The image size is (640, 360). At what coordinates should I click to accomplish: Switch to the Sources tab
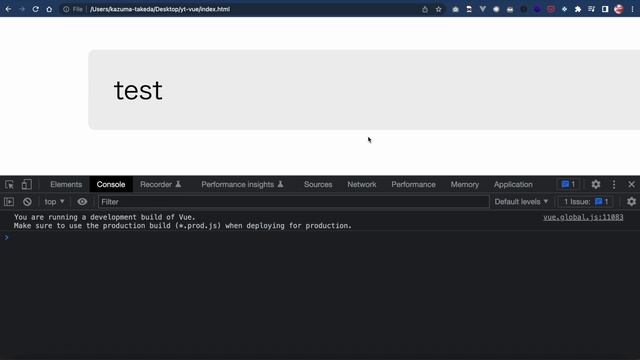click(x=318, y=184)
